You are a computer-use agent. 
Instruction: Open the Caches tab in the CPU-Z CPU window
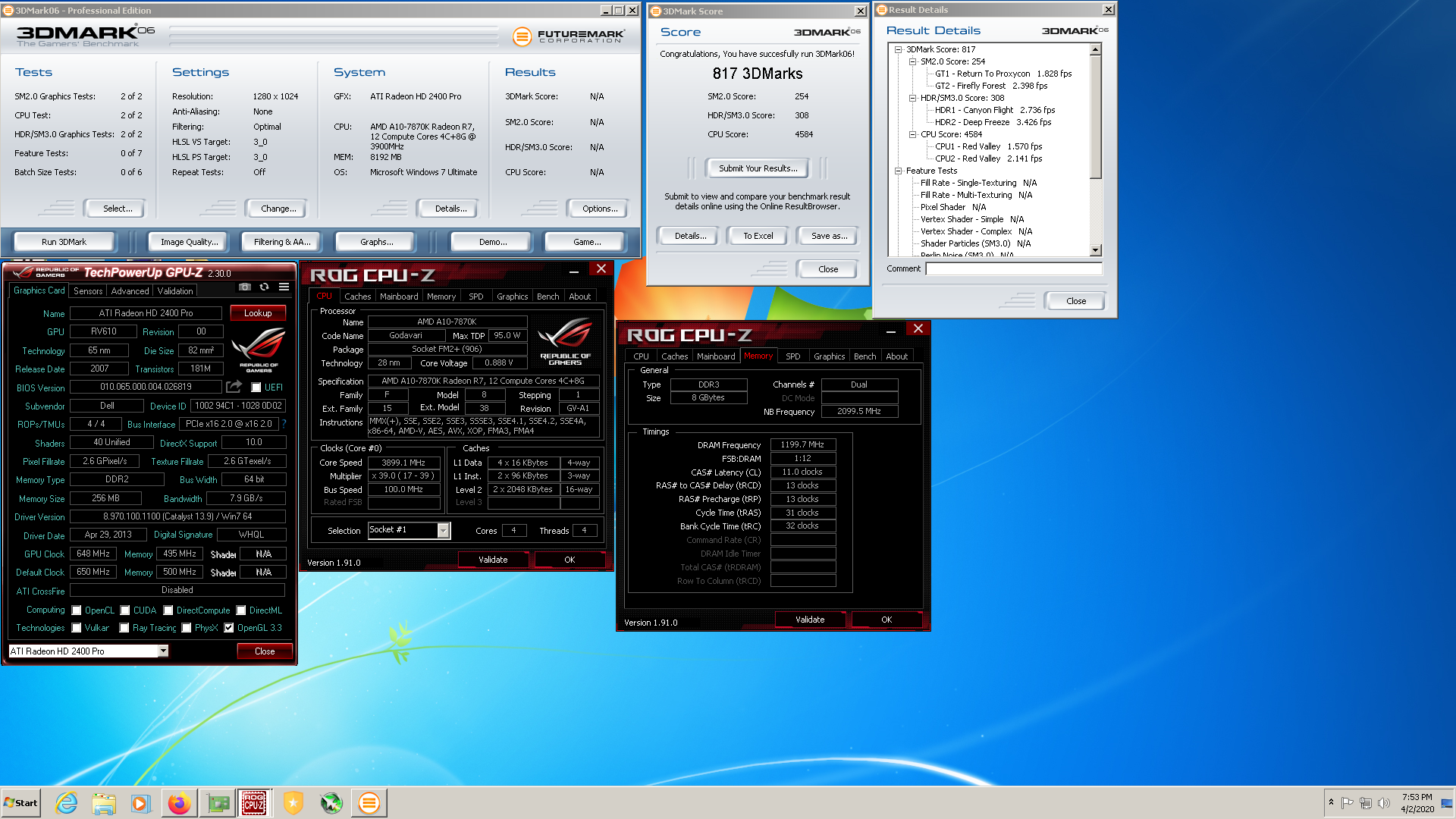[x=358, y=297]
